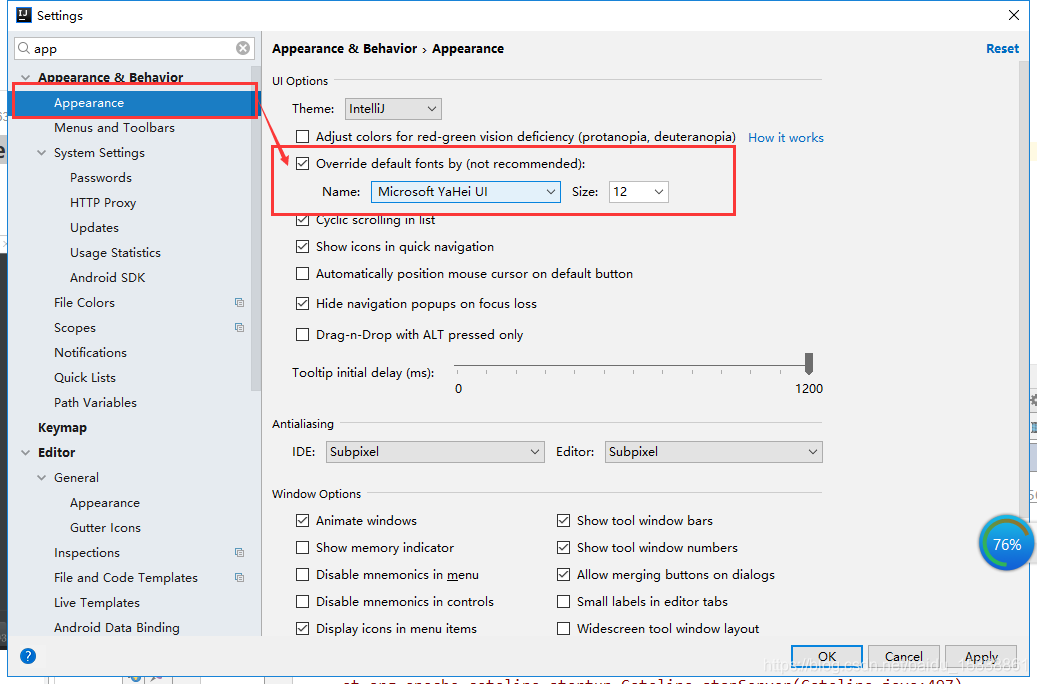Select Menus and Toolbars settings
The image size is (1037, 684).
coord(114,128)
